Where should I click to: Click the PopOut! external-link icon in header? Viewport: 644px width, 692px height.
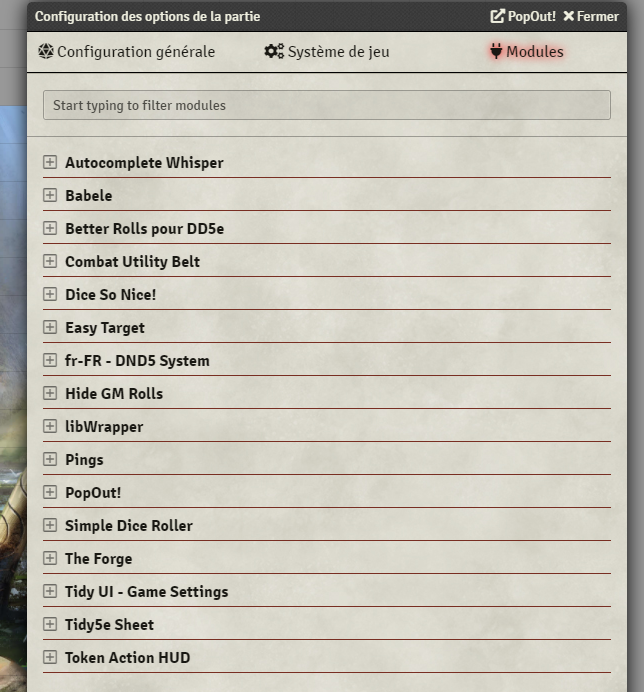tap(497, 16)
